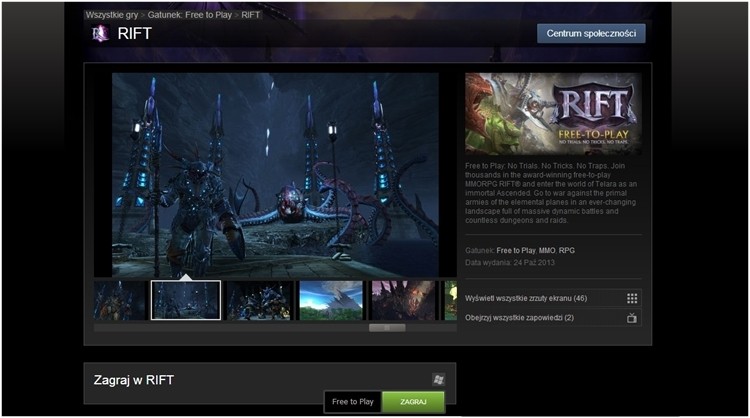Click the RIFT breadcrumb link
Viewport: 750px width, 418px height.
251,15
